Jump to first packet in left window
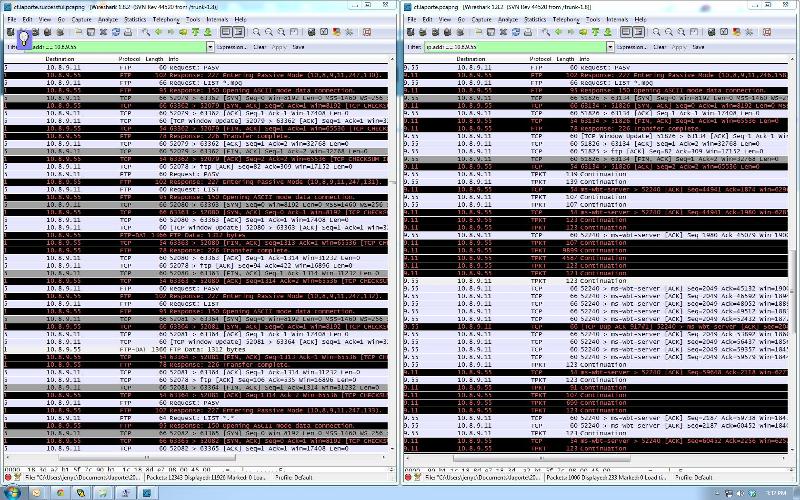Image resolution: width=800 pixels, height=500 pixels. (195, 32)
